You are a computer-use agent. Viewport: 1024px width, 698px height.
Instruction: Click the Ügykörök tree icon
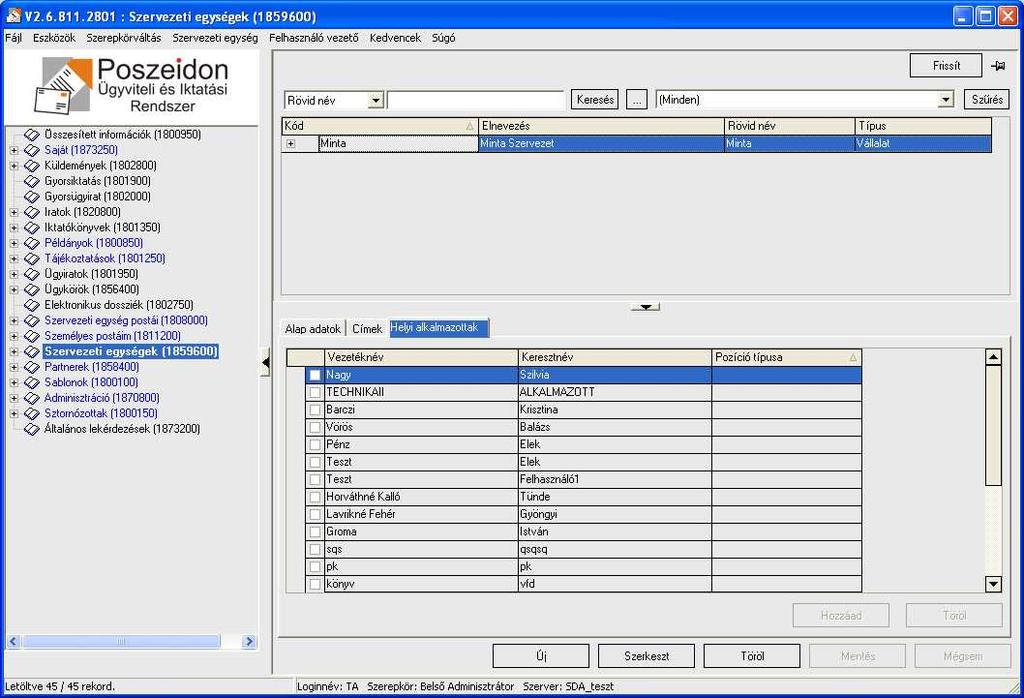[32, 290]
